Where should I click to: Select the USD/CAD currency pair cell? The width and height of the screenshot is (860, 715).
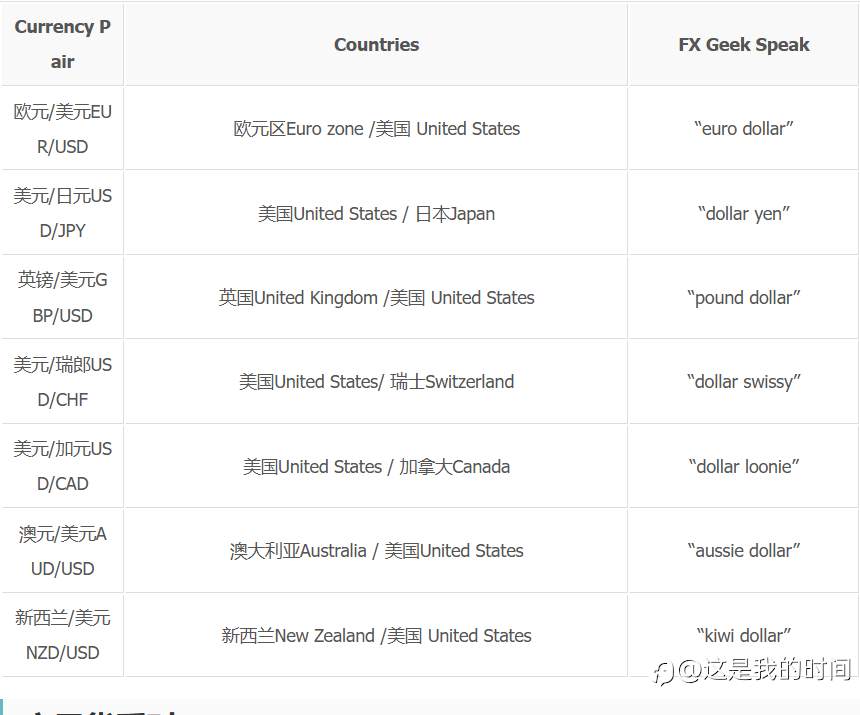point(63,466)
